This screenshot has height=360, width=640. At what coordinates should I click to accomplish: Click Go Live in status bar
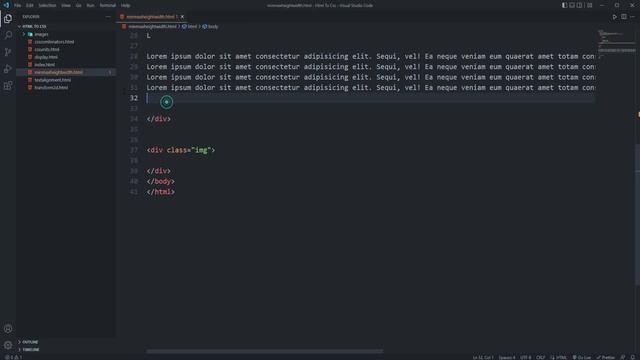point(582,357)
